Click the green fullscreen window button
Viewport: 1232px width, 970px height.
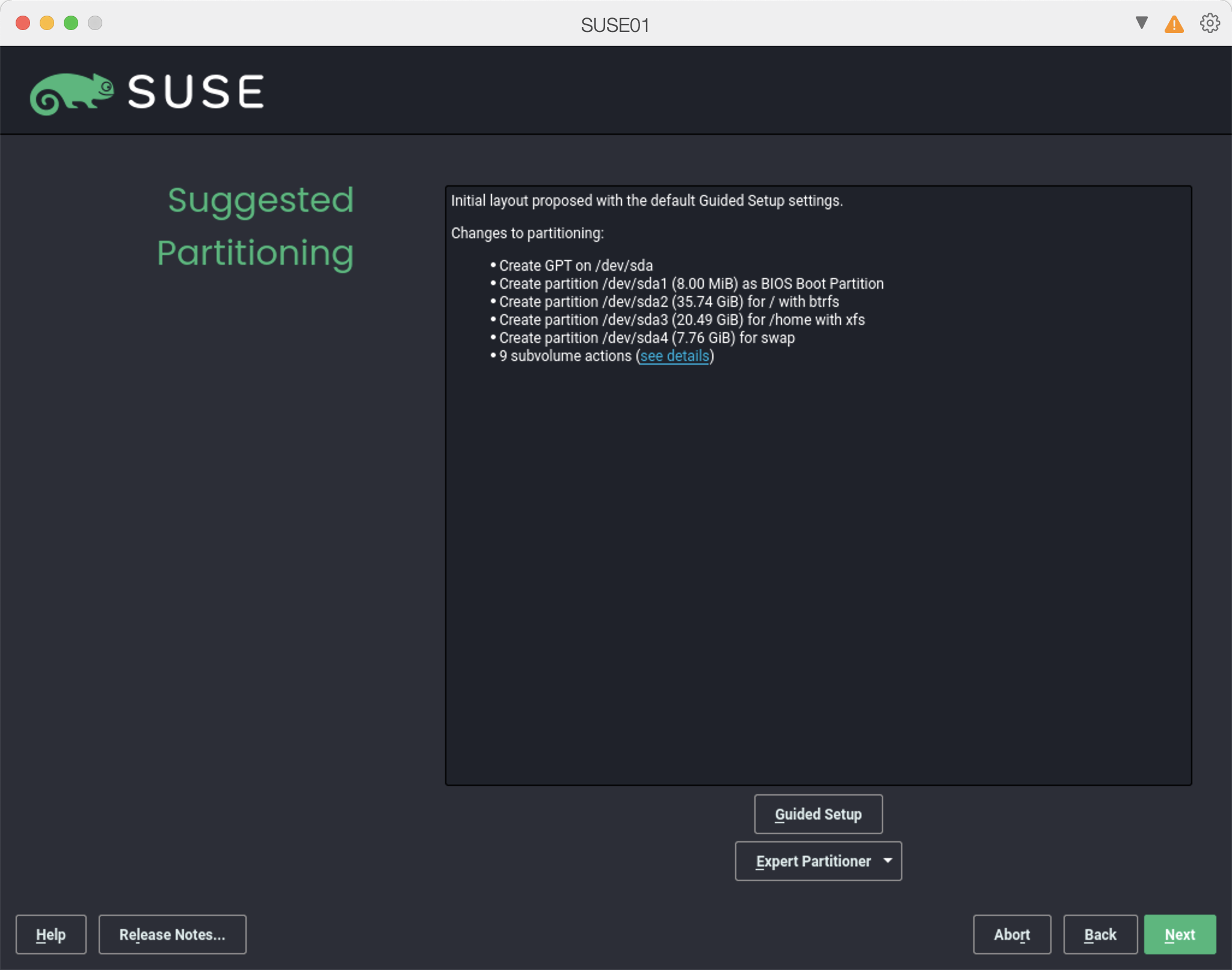click(x=71, y=23)
